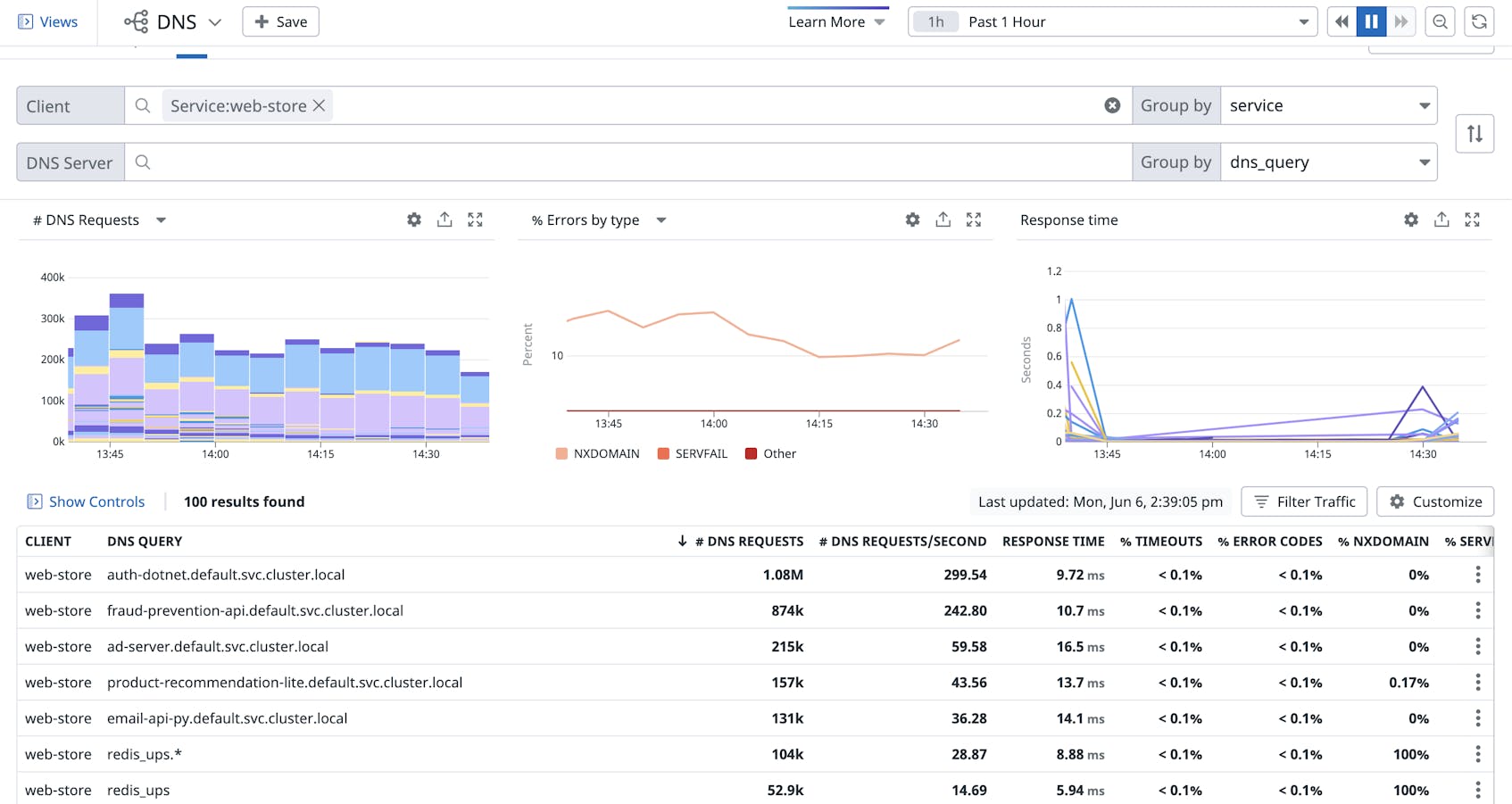
Task: Expand the Response time chart to fullscreen
Action: [1473, 220]
